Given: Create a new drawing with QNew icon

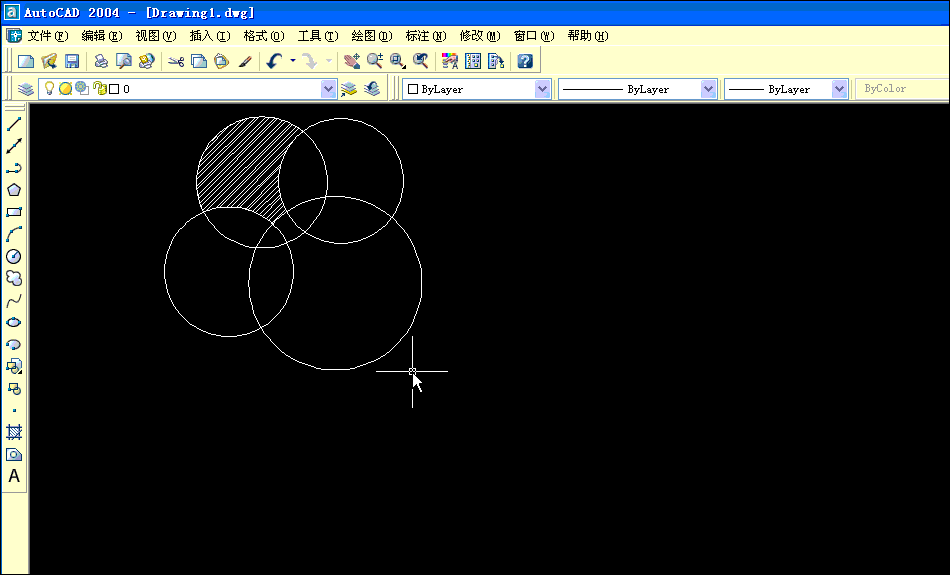Looking at the screenshot, I should click(x=26, y=61).
